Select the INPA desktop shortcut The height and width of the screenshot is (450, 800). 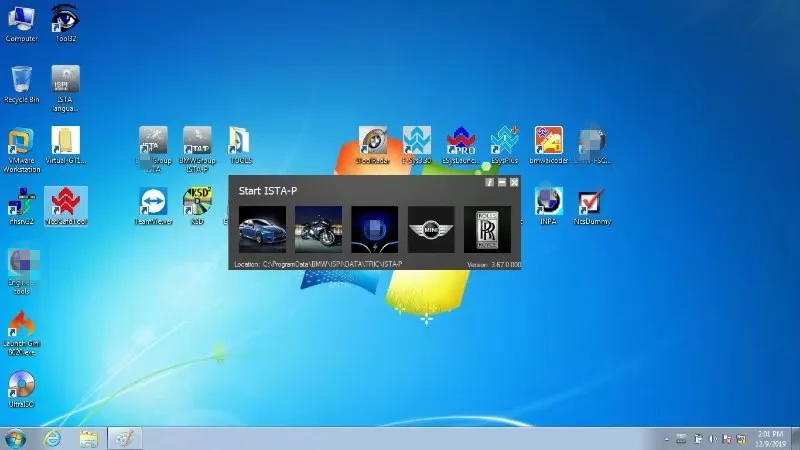(548, 207)
